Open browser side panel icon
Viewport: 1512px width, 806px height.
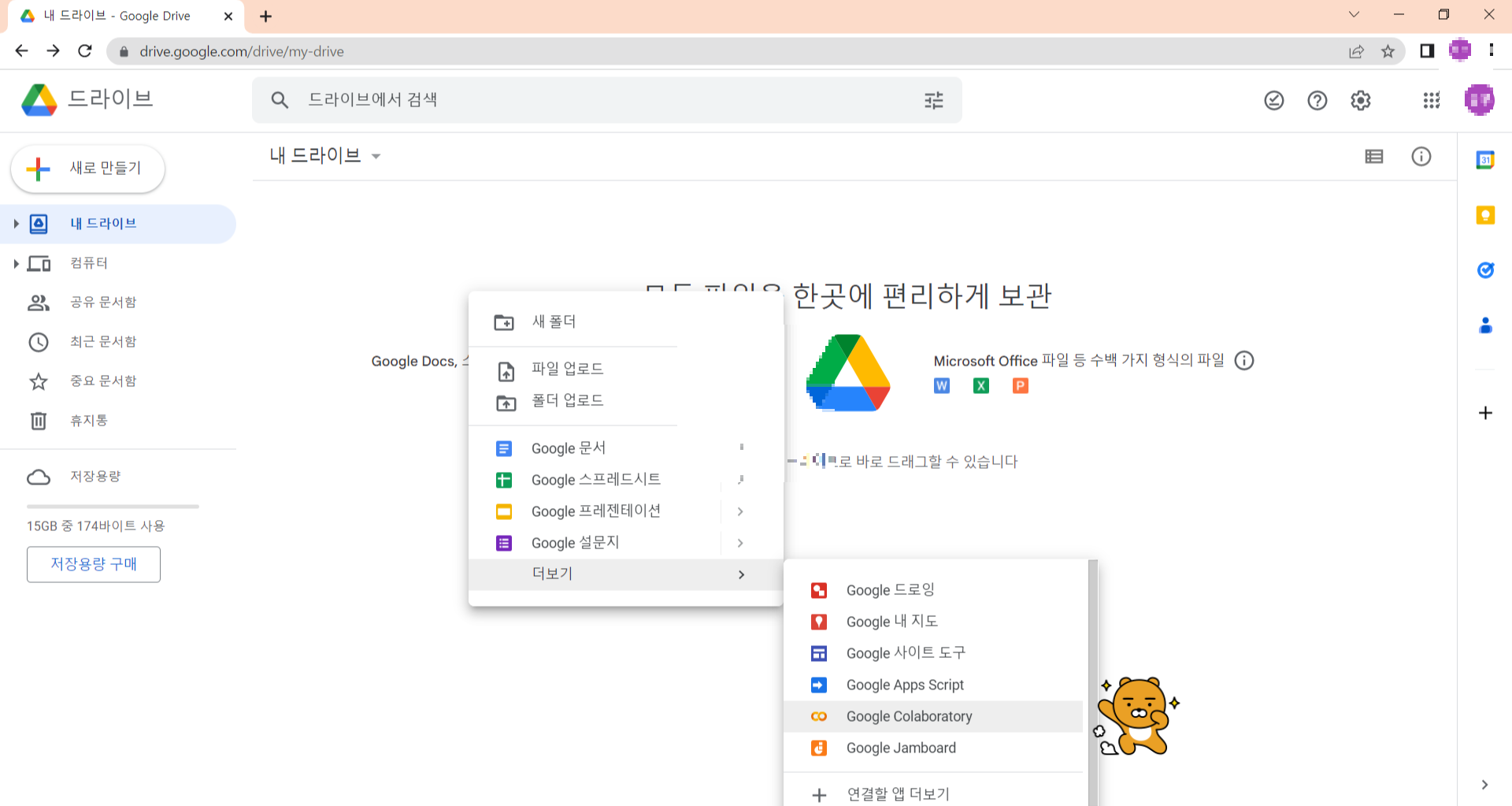click(1427, 51)
